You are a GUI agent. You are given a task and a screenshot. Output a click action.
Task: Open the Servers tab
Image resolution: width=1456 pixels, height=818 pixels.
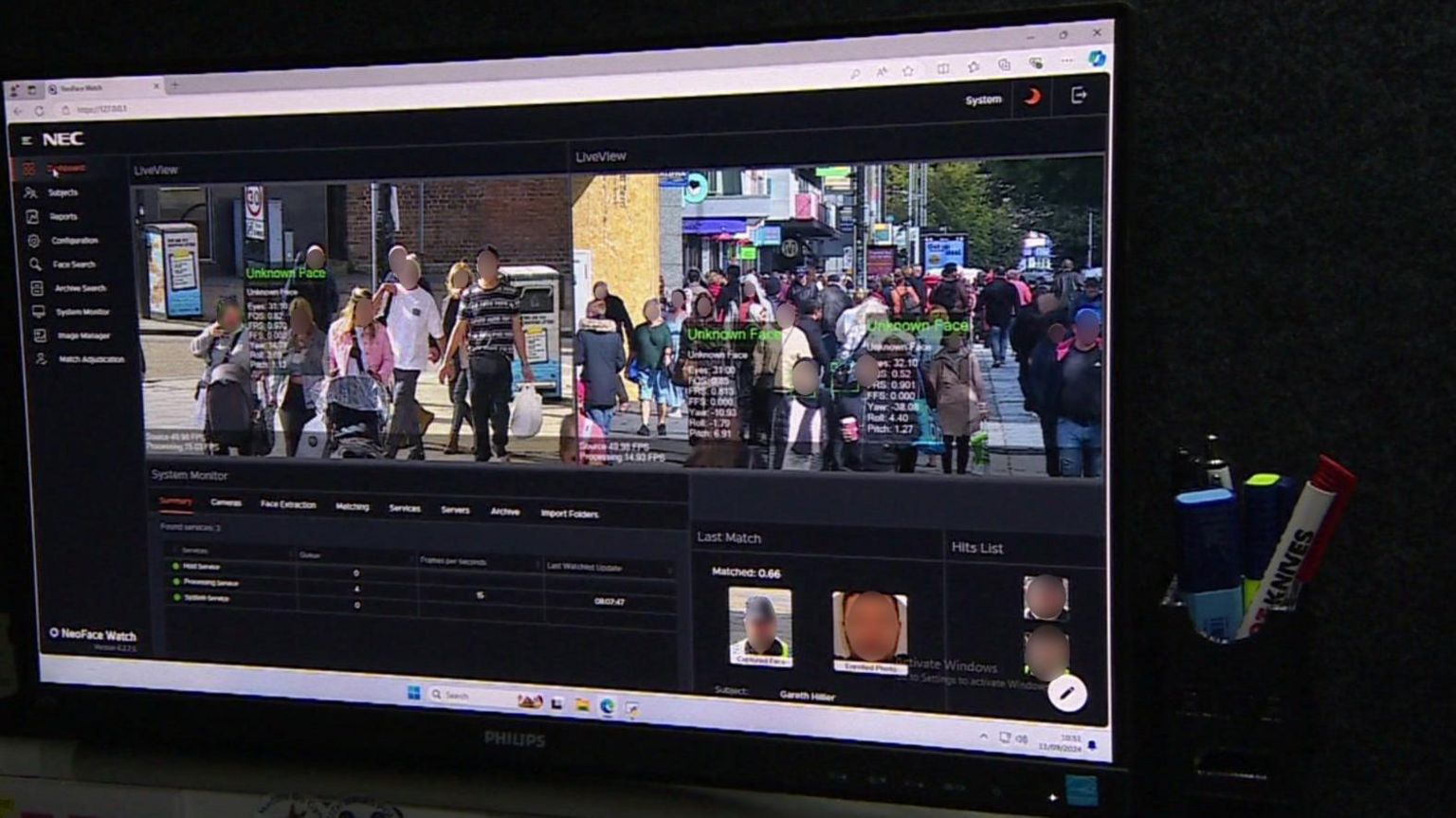pos(455,510)
